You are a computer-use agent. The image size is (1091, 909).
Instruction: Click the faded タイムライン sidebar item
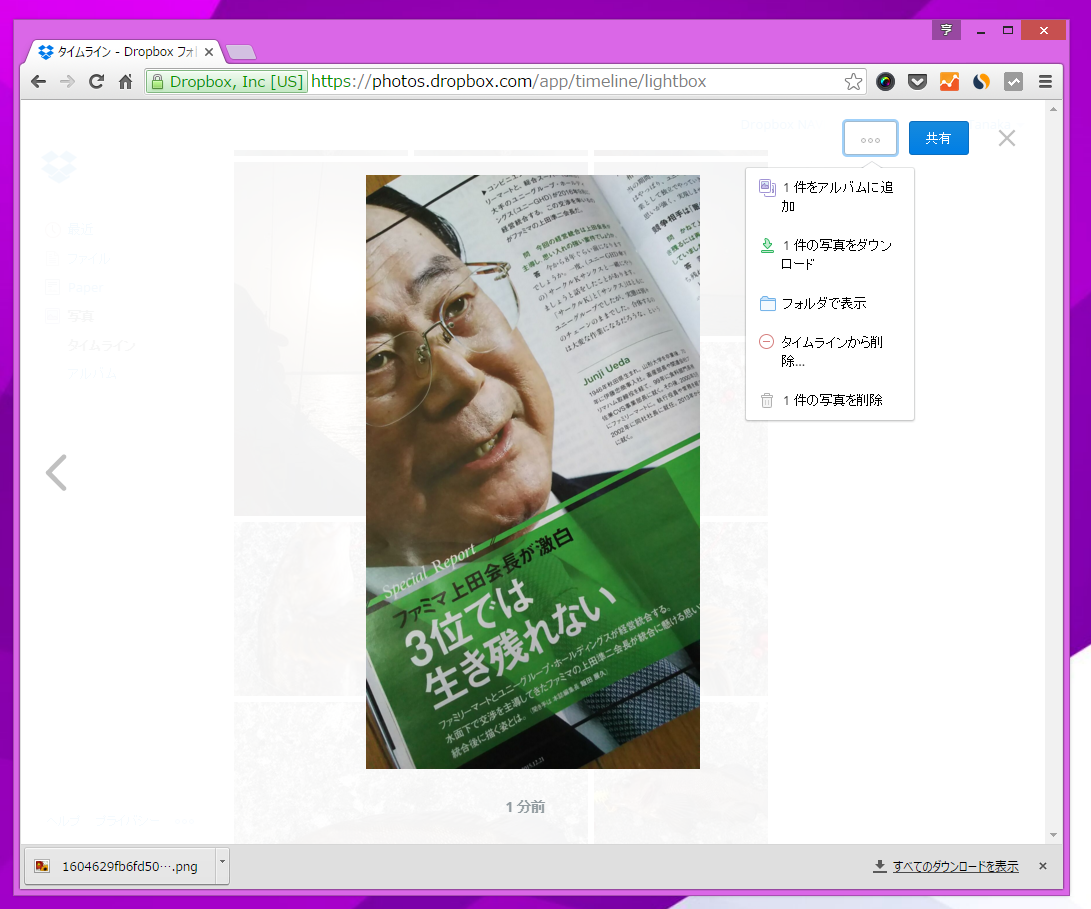(x=101, y=345)
